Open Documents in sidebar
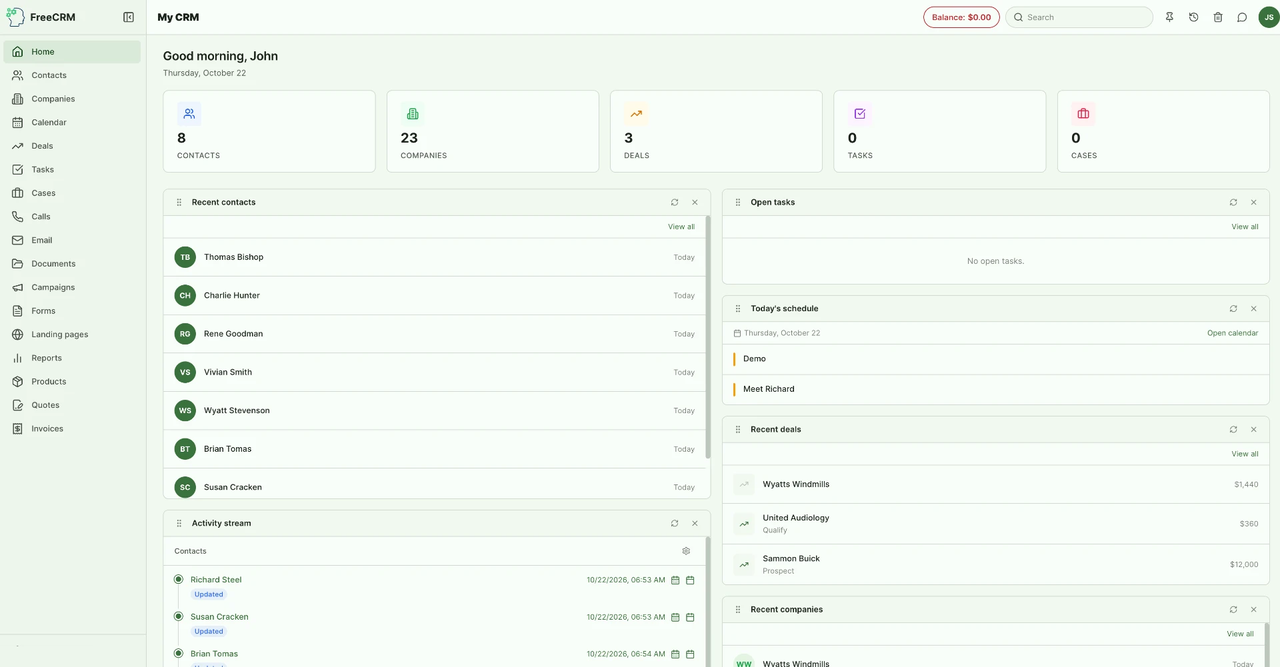Image resolution: width=1280 pixels, height=667 pixels. pyautogui.click(x=72, y=264)
